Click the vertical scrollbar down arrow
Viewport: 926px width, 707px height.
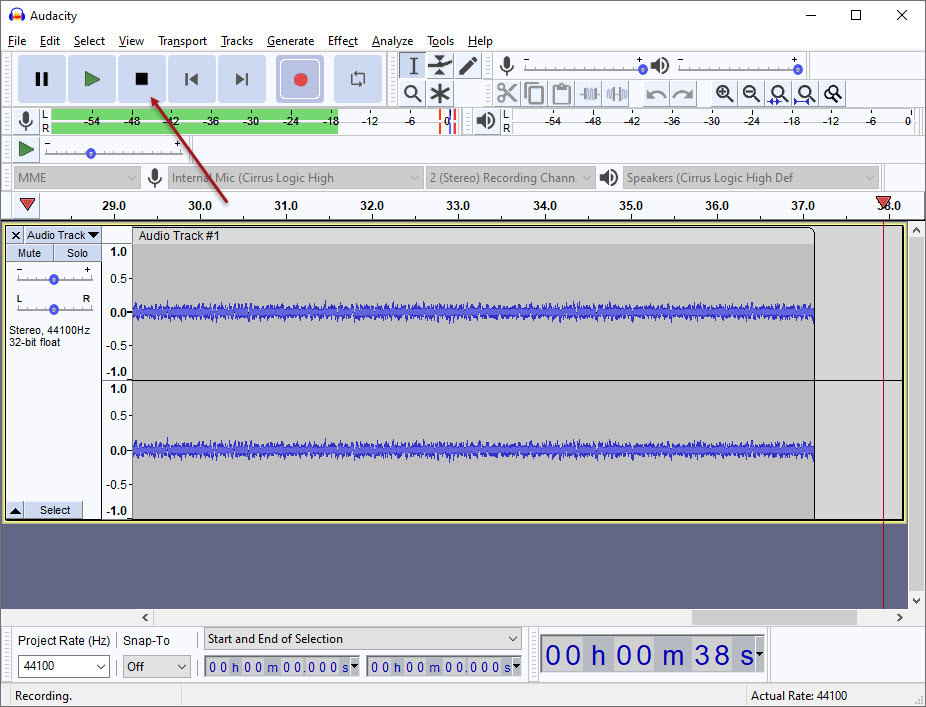(916, 601)
